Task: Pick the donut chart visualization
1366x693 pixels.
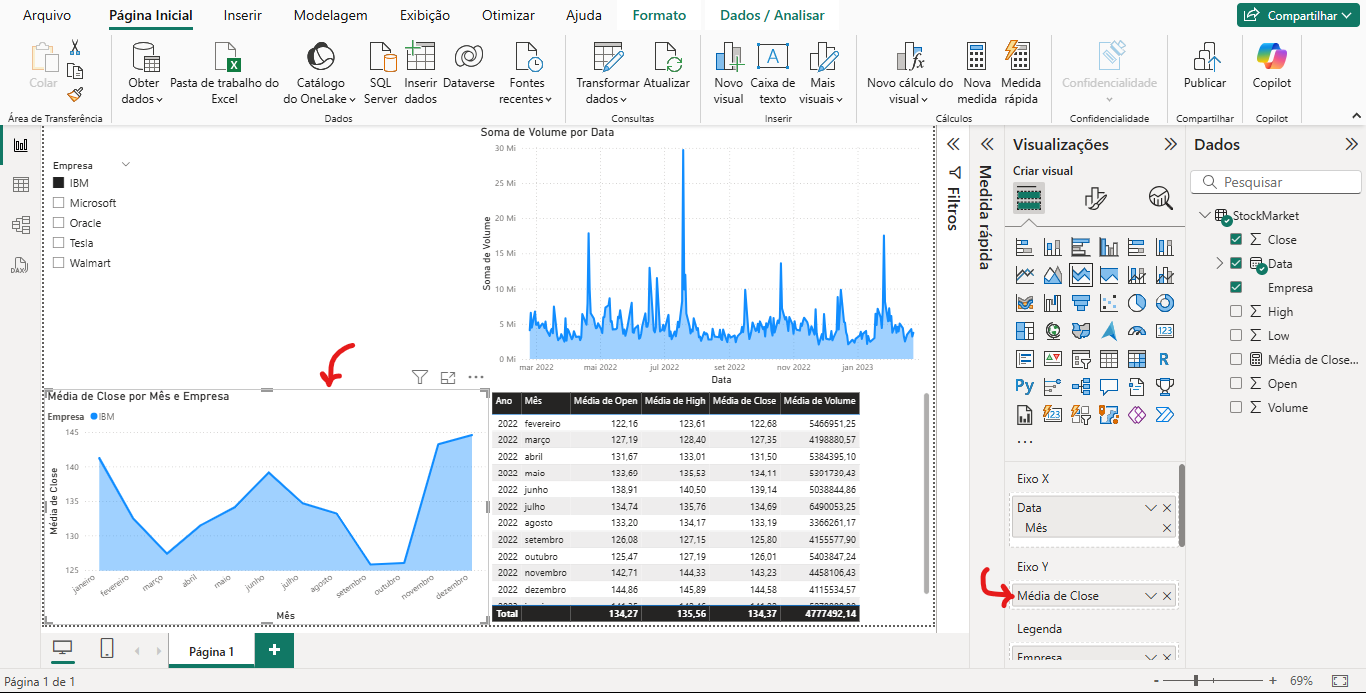Action: [1164, 303]
